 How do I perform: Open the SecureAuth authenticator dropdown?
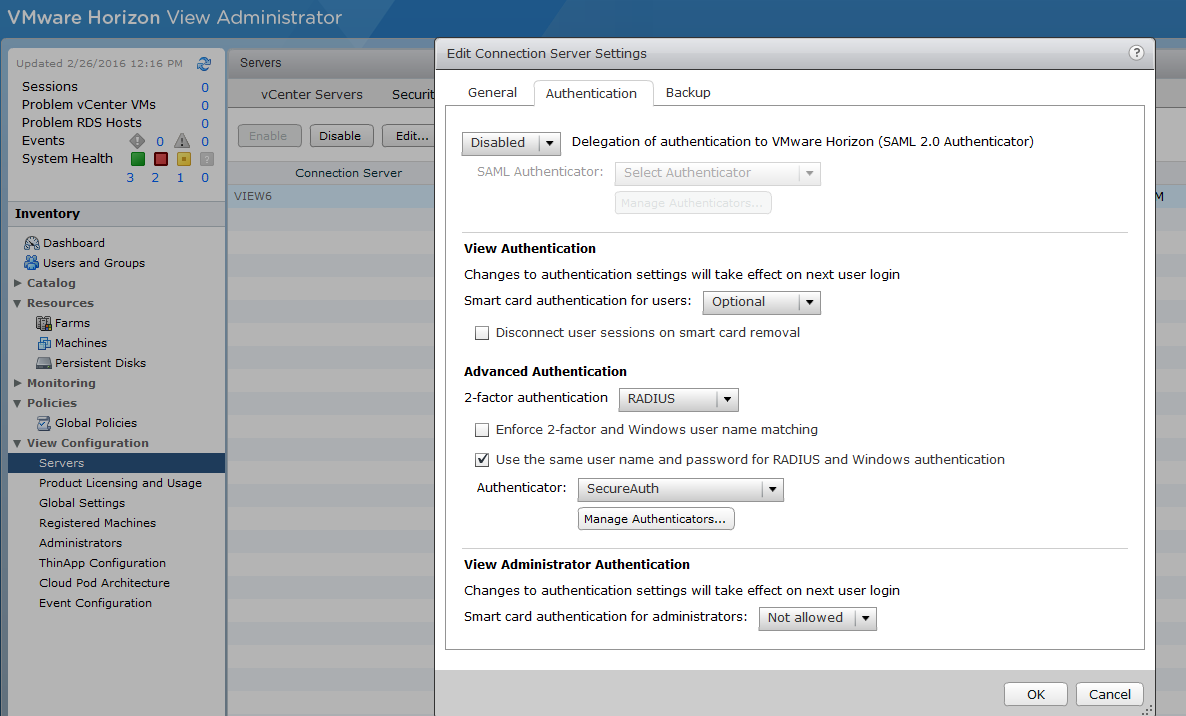680,489
